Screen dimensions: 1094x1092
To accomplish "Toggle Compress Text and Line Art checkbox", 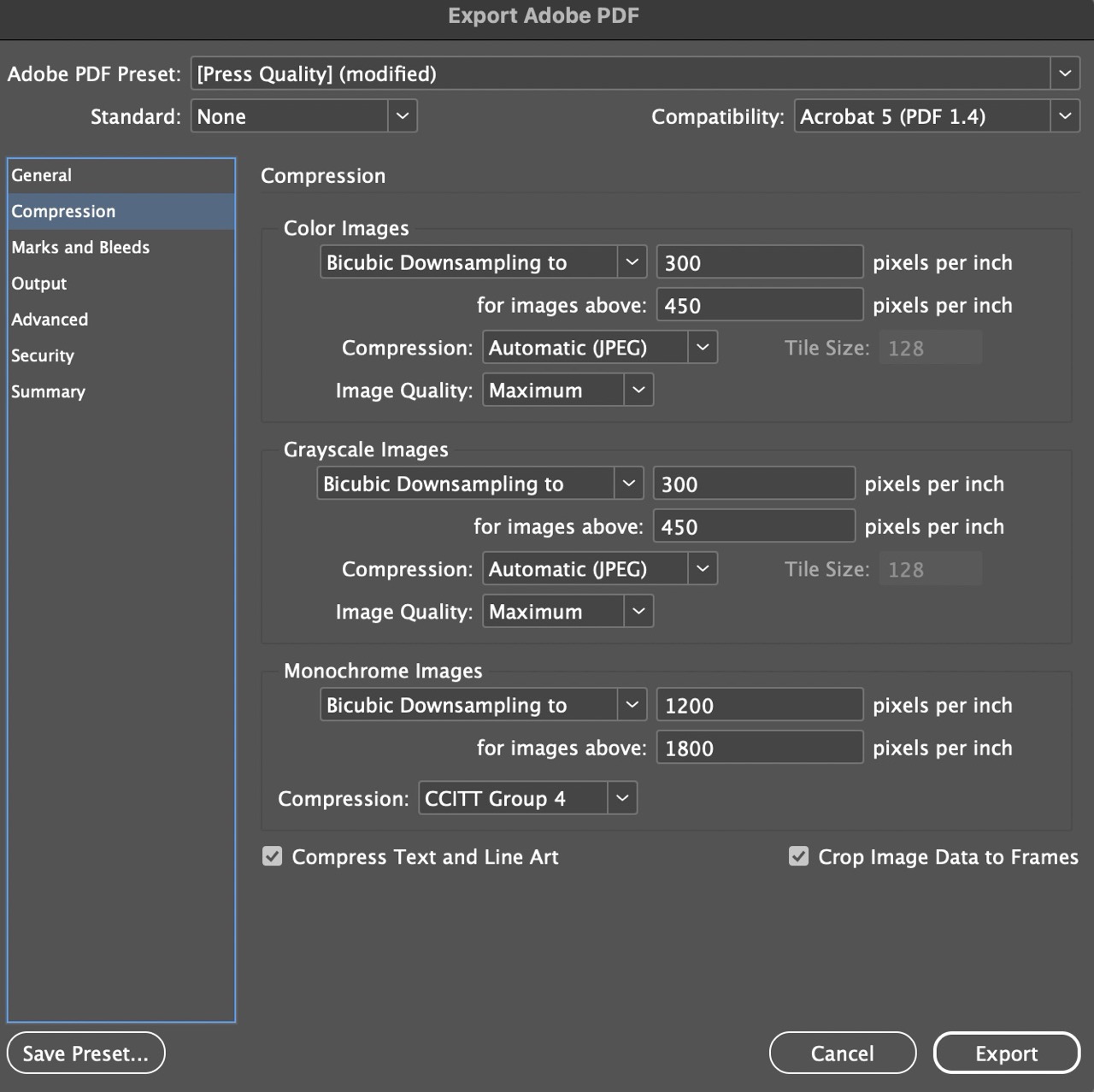I will [x=273, y=856].
